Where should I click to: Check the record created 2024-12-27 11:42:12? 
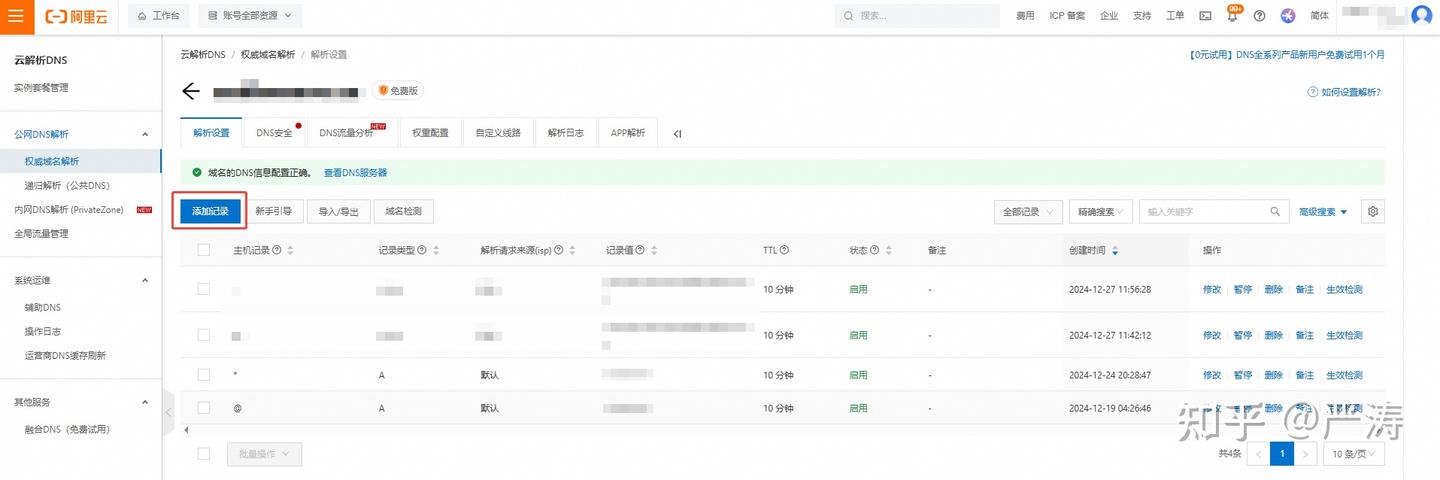(x=204, y=335)
